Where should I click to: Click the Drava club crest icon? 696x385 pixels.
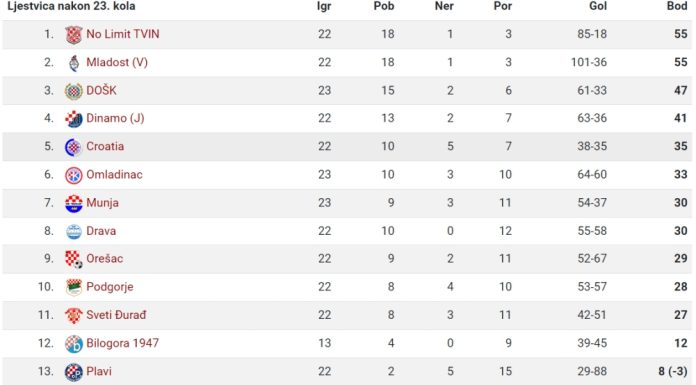click(74, 231)
